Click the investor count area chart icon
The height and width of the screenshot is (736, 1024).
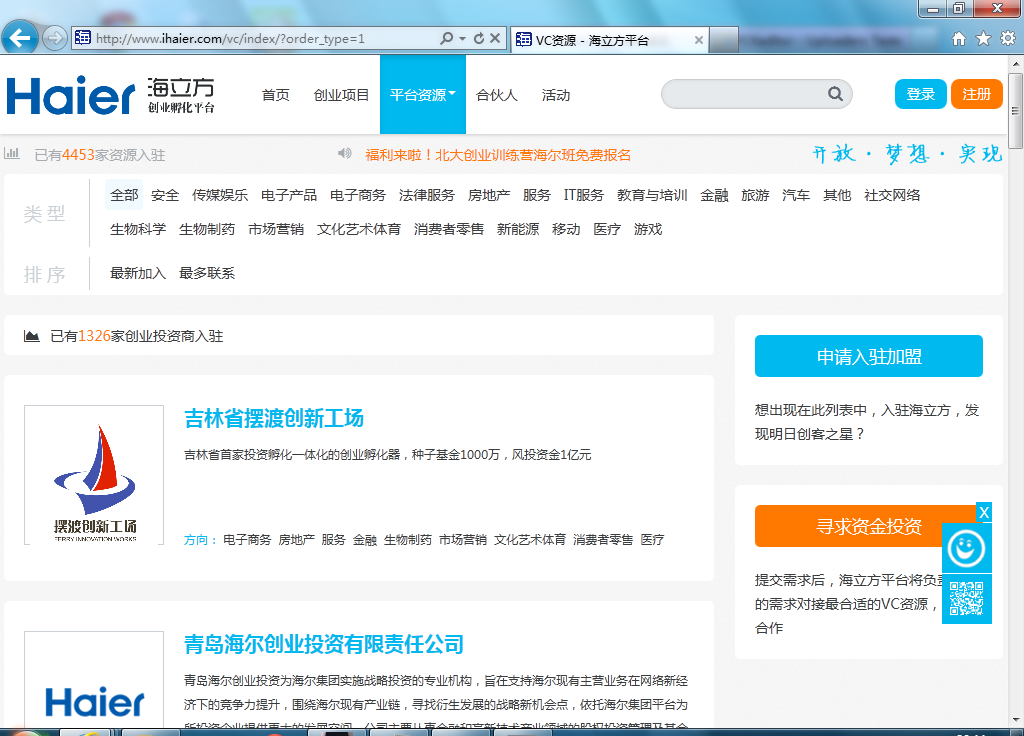[31, 336]
